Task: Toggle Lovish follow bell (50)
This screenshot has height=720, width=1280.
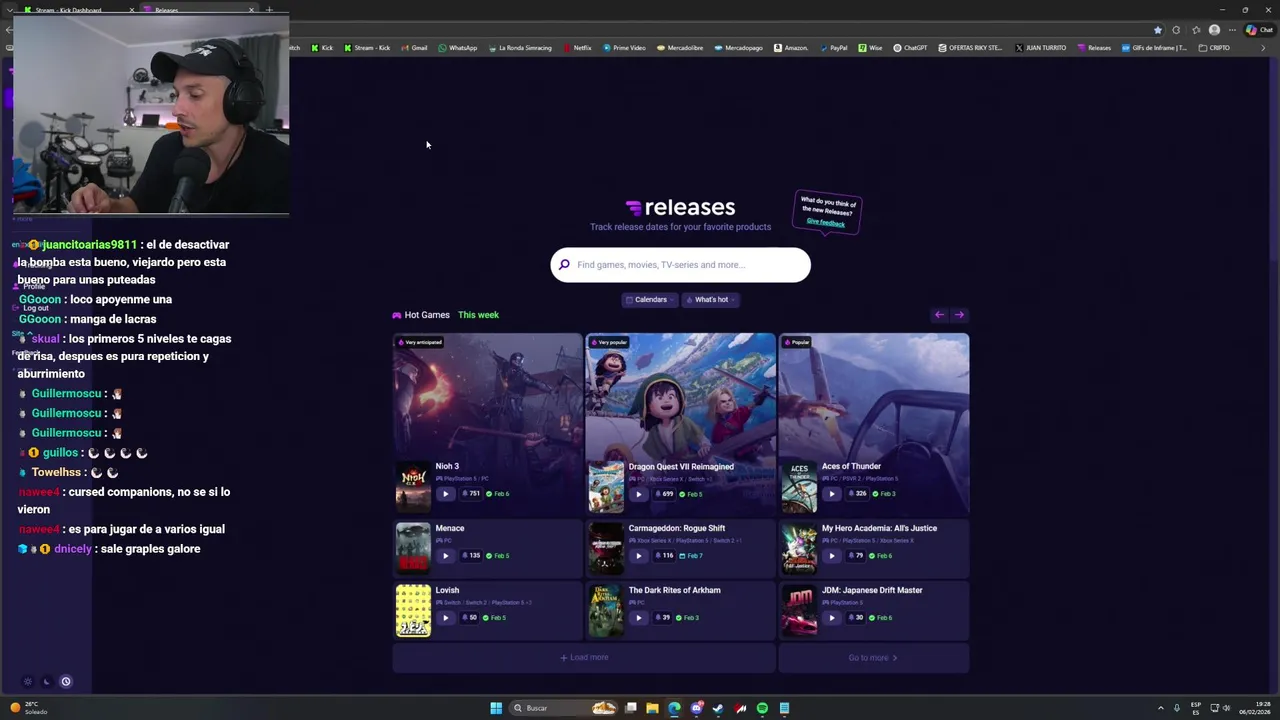Action: pos(469,618)
